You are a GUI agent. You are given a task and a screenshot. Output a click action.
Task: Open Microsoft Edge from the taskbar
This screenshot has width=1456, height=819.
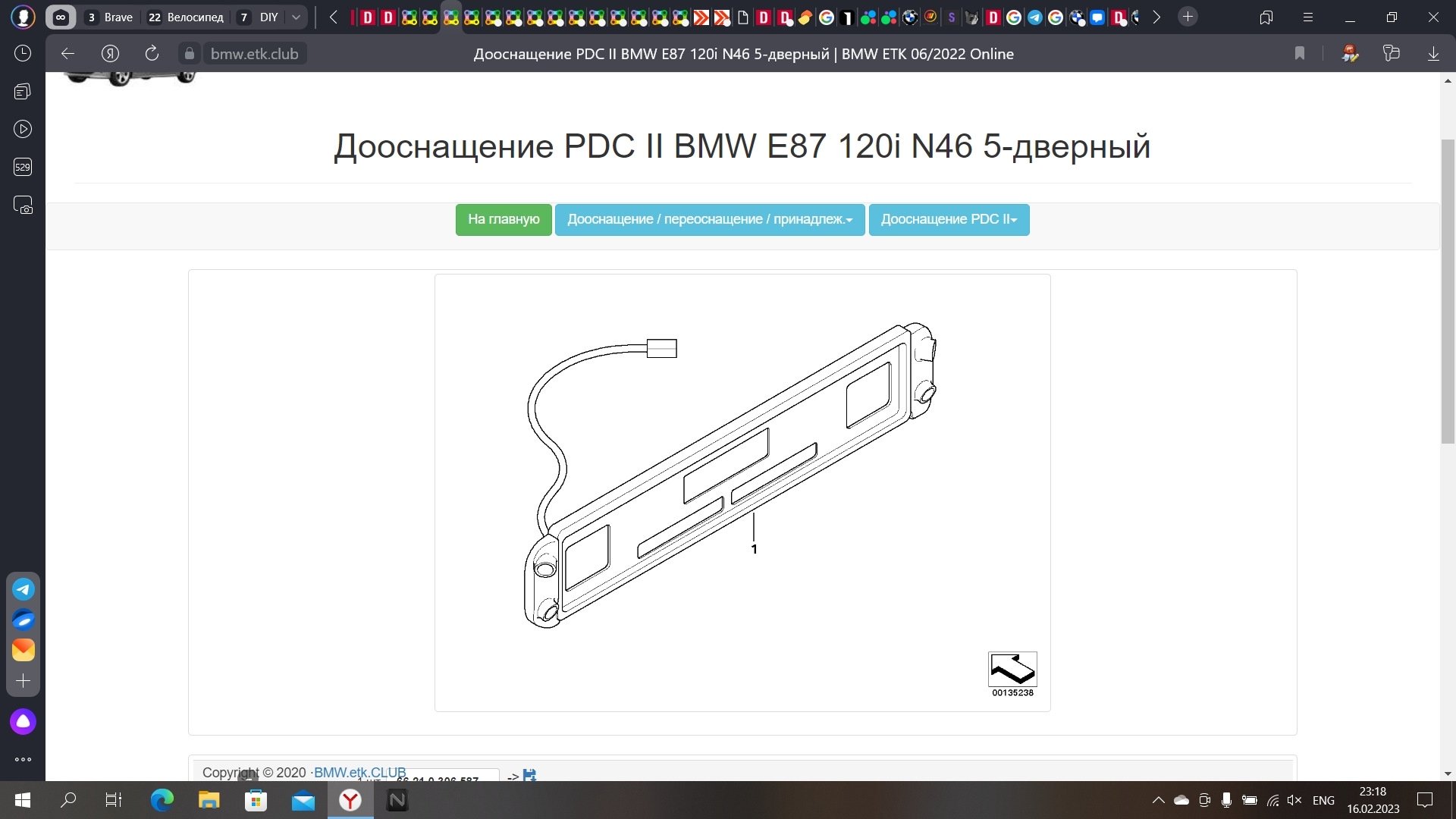162,800
